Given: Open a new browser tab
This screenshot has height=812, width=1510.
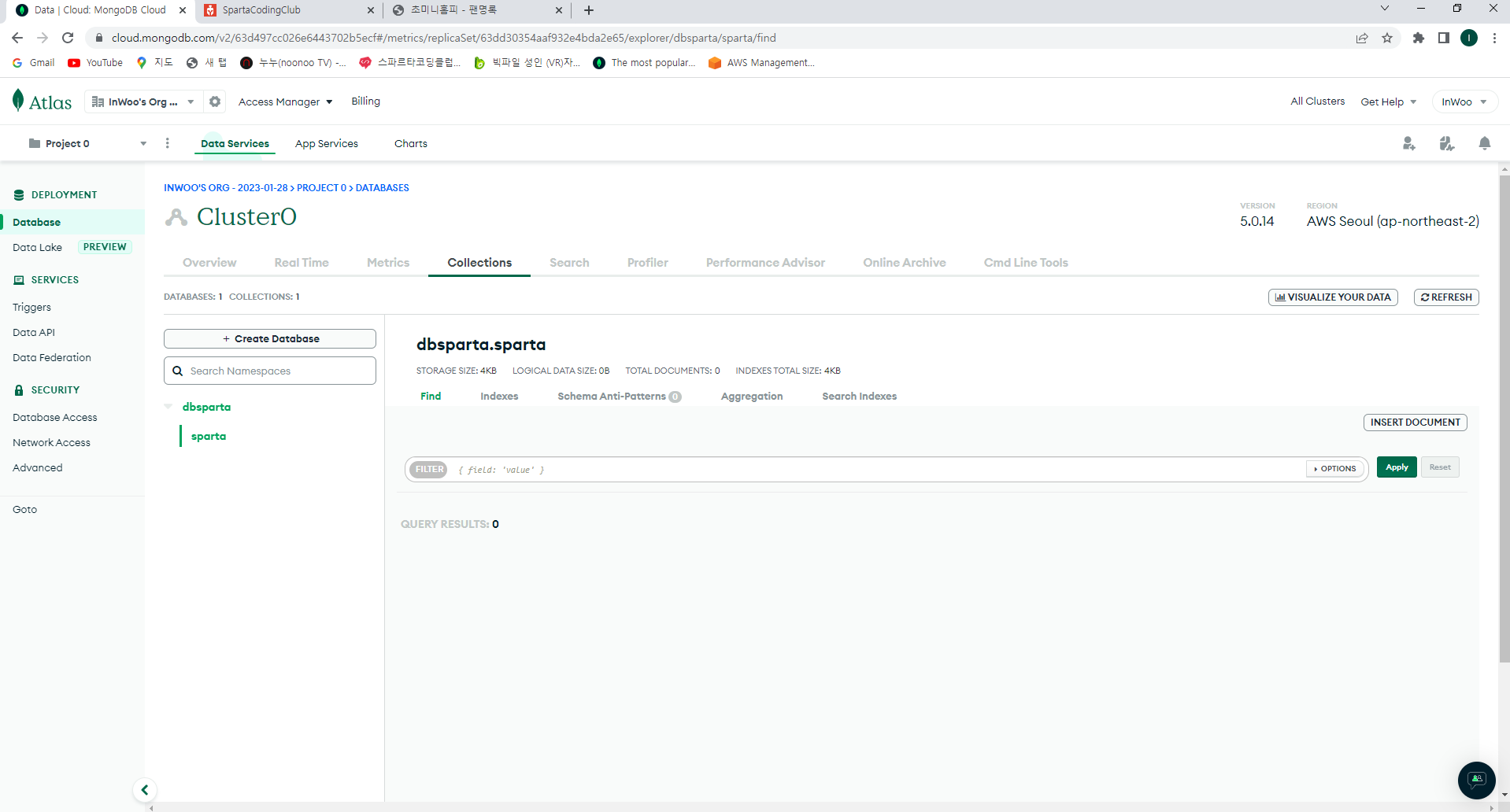Looking at the screenshot, I should pyautogui.click(x=589, y=10).
